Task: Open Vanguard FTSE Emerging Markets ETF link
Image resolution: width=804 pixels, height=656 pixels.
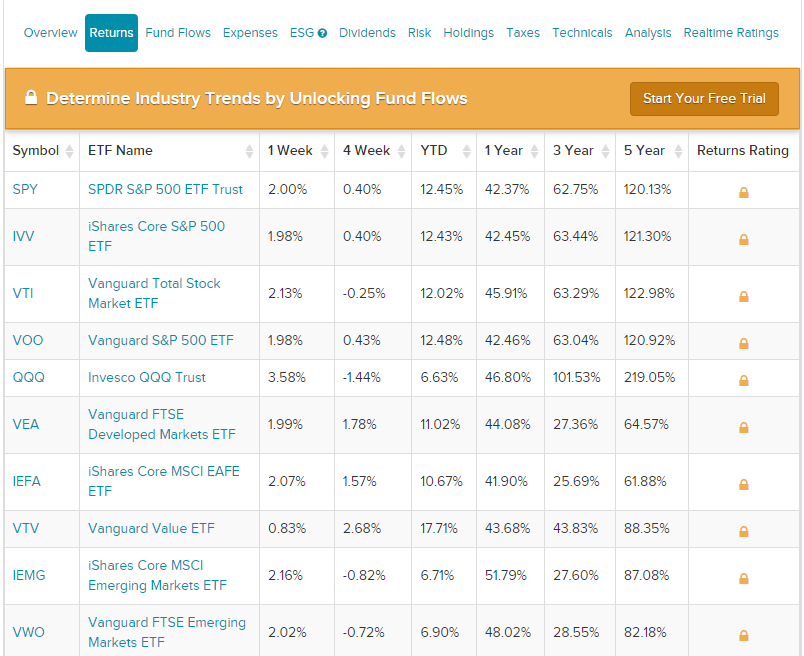Action: [167, 632]
